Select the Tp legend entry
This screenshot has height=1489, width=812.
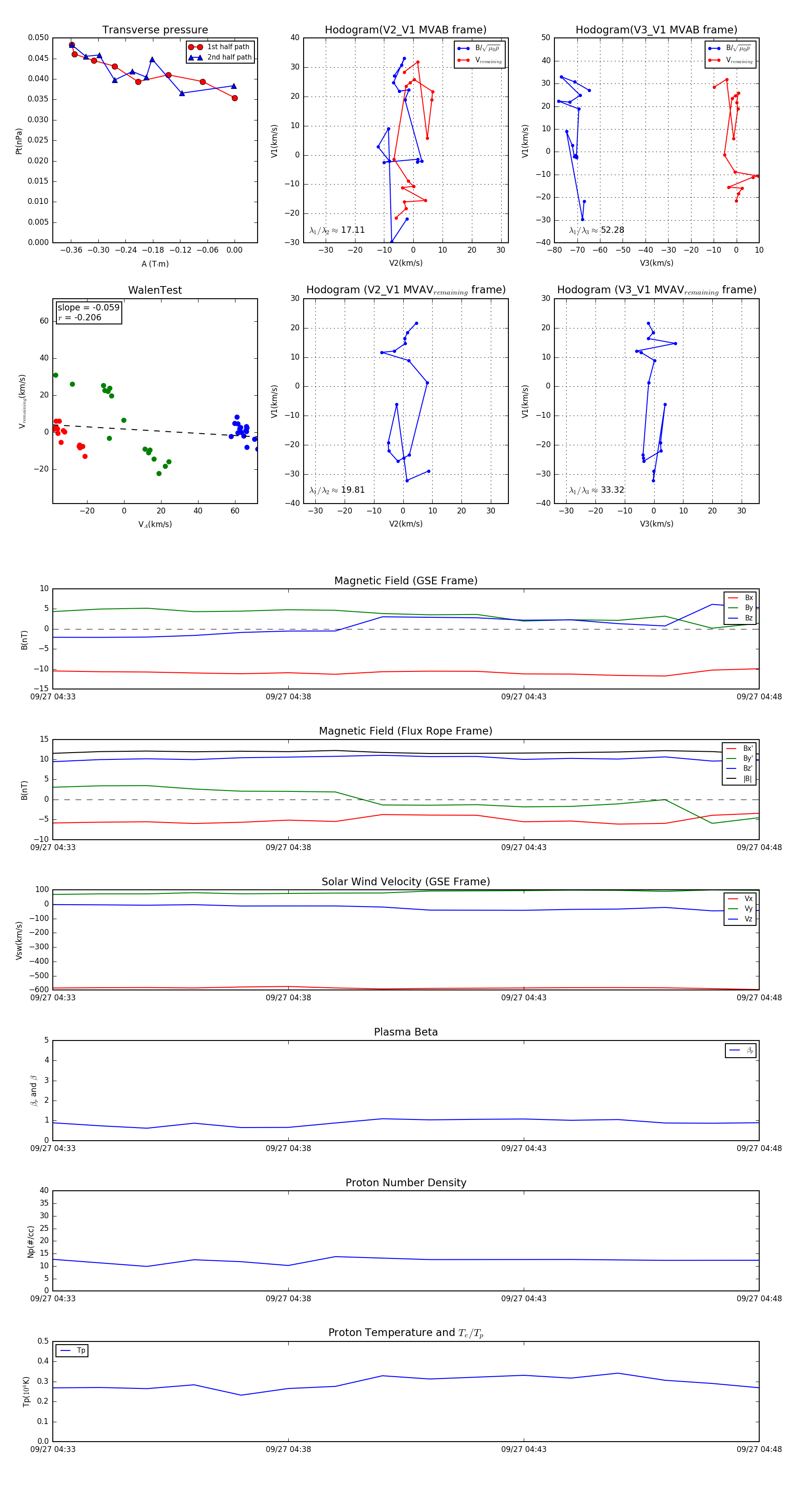pyautogui.click(x=72, y=1351)
